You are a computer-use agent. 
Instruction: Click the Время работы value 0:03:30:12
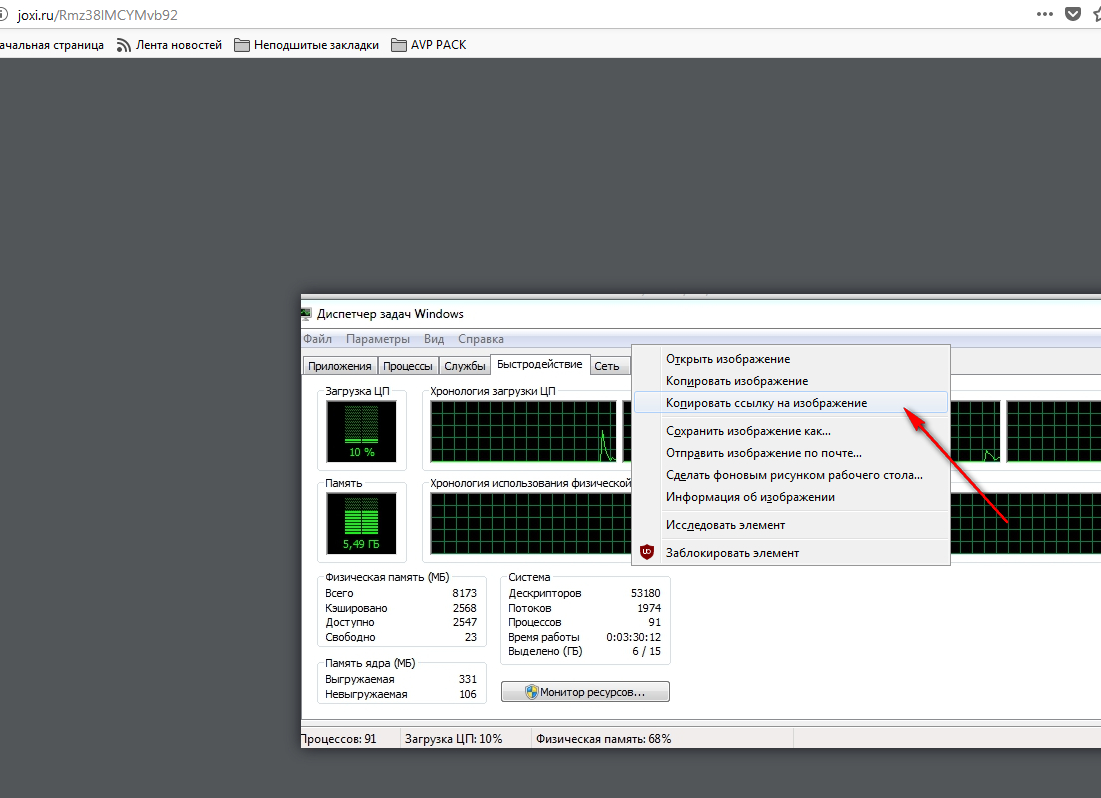pyautogui.click(x=633, y=637)
